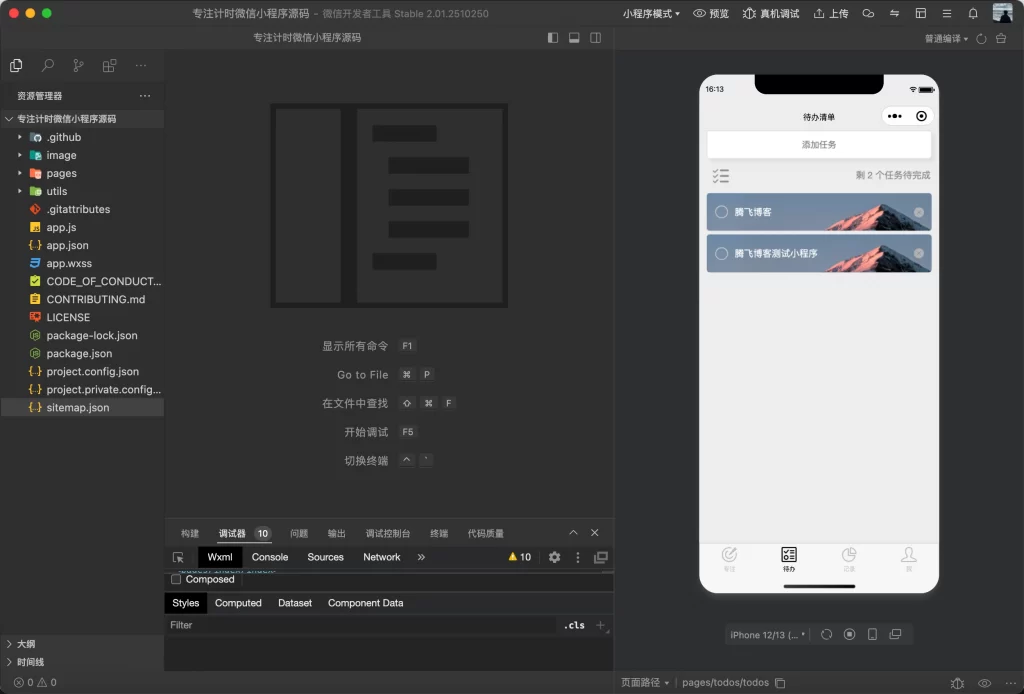Start 真机调试 remote debugging
Viewport: 1024px width, 694px height.
click(x=769, y=13)
